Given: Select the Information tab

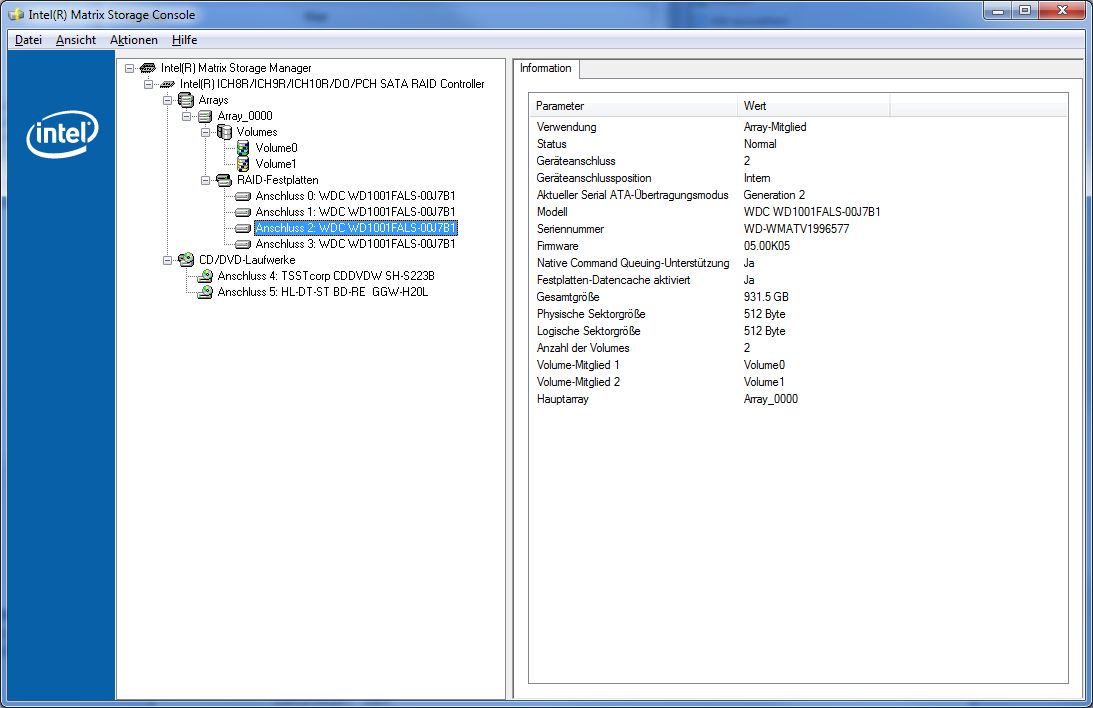Looking at the screenshot, I should 546,68.
